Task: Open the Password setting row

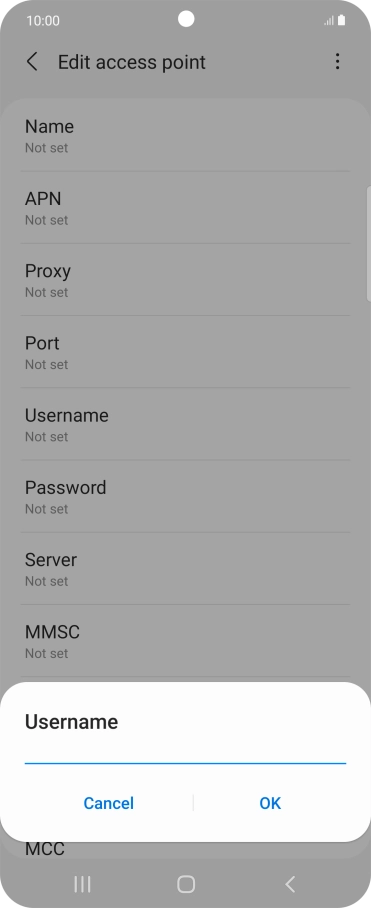Action: click(x=185, y=497)
